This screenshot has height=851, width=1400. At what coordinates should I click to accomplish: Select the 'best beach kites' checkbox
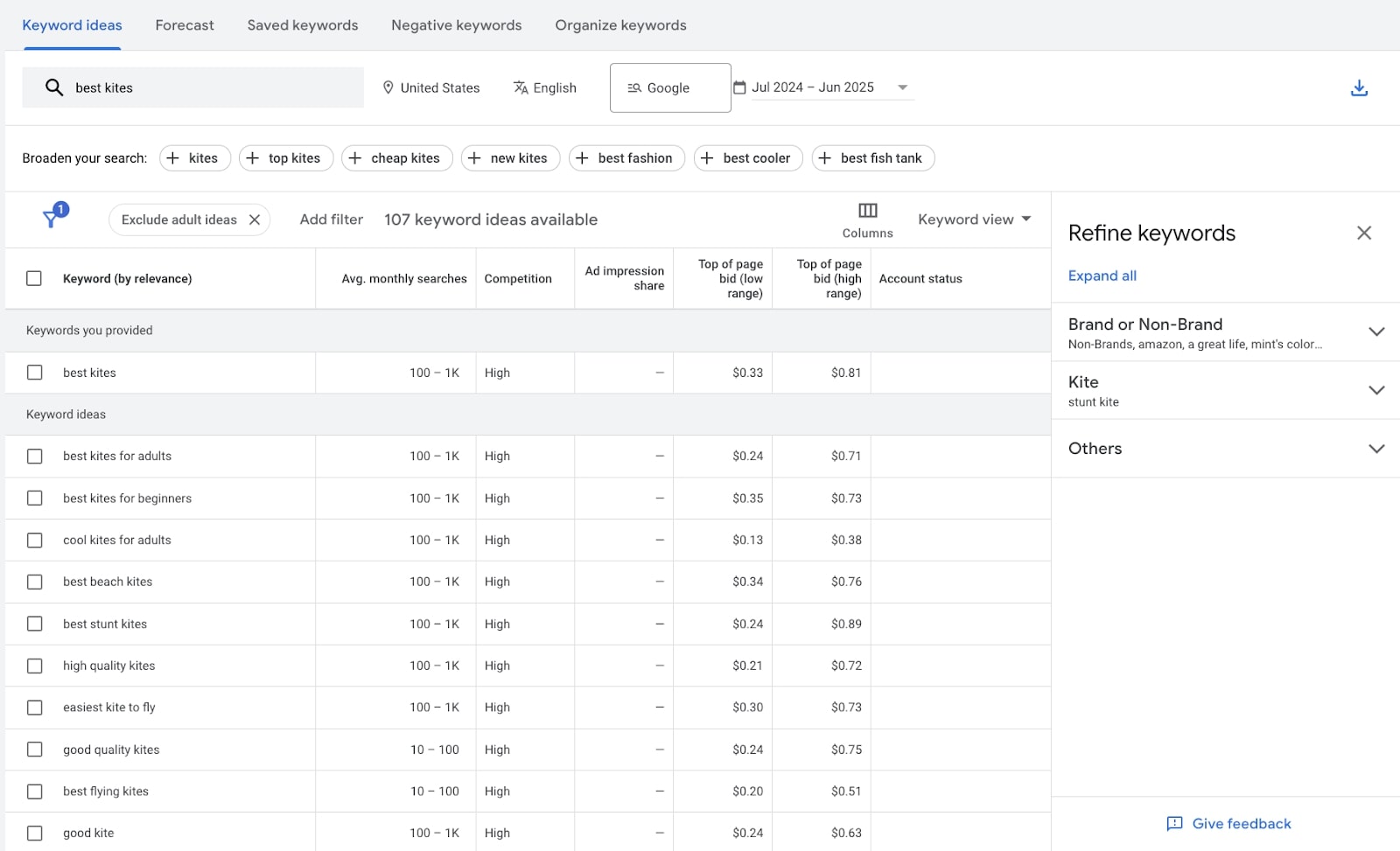[34, 582]
